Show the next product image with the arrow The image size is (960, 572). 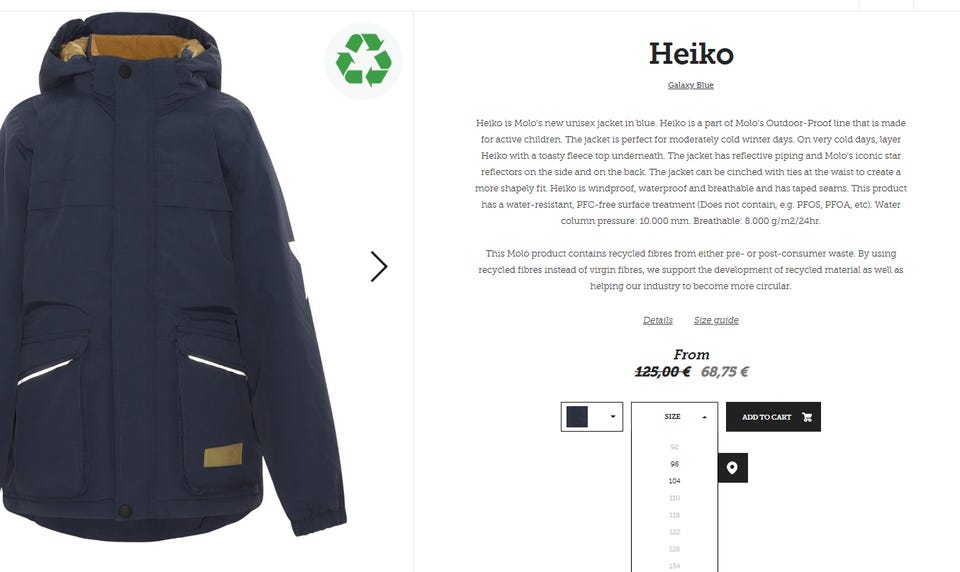[x=379, y=266]
